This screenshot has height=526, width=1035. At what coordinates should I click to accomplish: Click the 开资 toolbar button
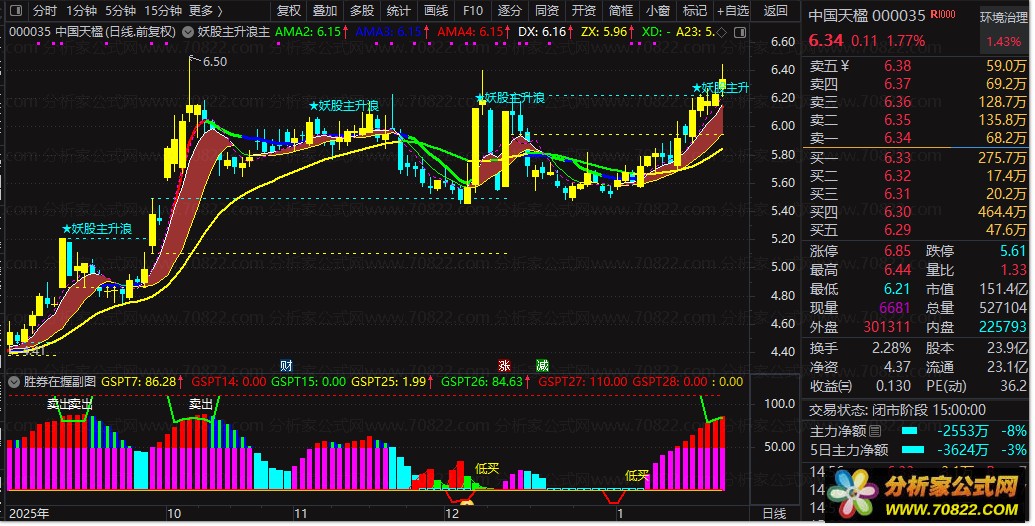point(584,11)
